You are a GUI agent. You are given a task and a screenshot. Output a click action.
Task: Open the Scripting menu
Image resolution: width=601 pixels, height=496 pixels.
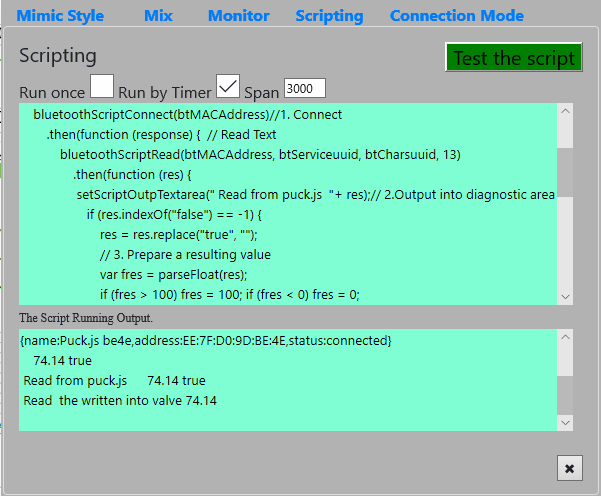point(330,16)
